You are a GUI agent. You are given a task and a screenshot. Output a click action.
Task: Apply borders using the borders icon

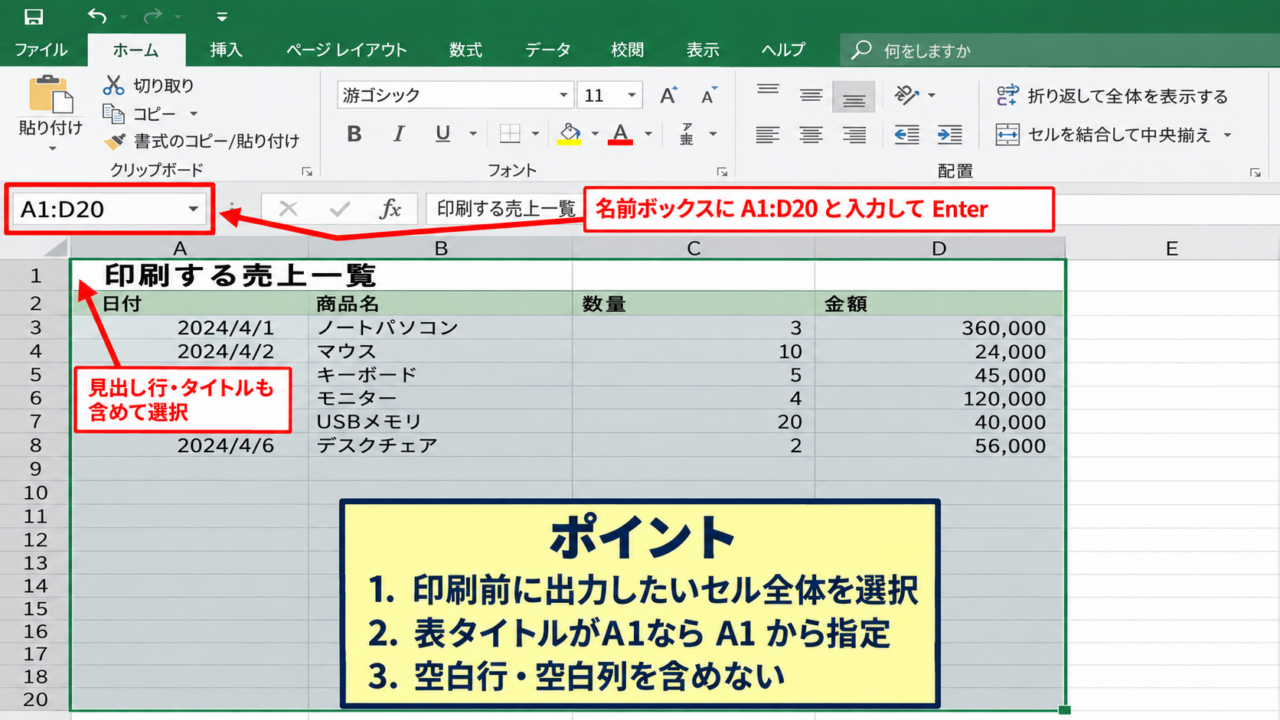[x=510, y=134]
